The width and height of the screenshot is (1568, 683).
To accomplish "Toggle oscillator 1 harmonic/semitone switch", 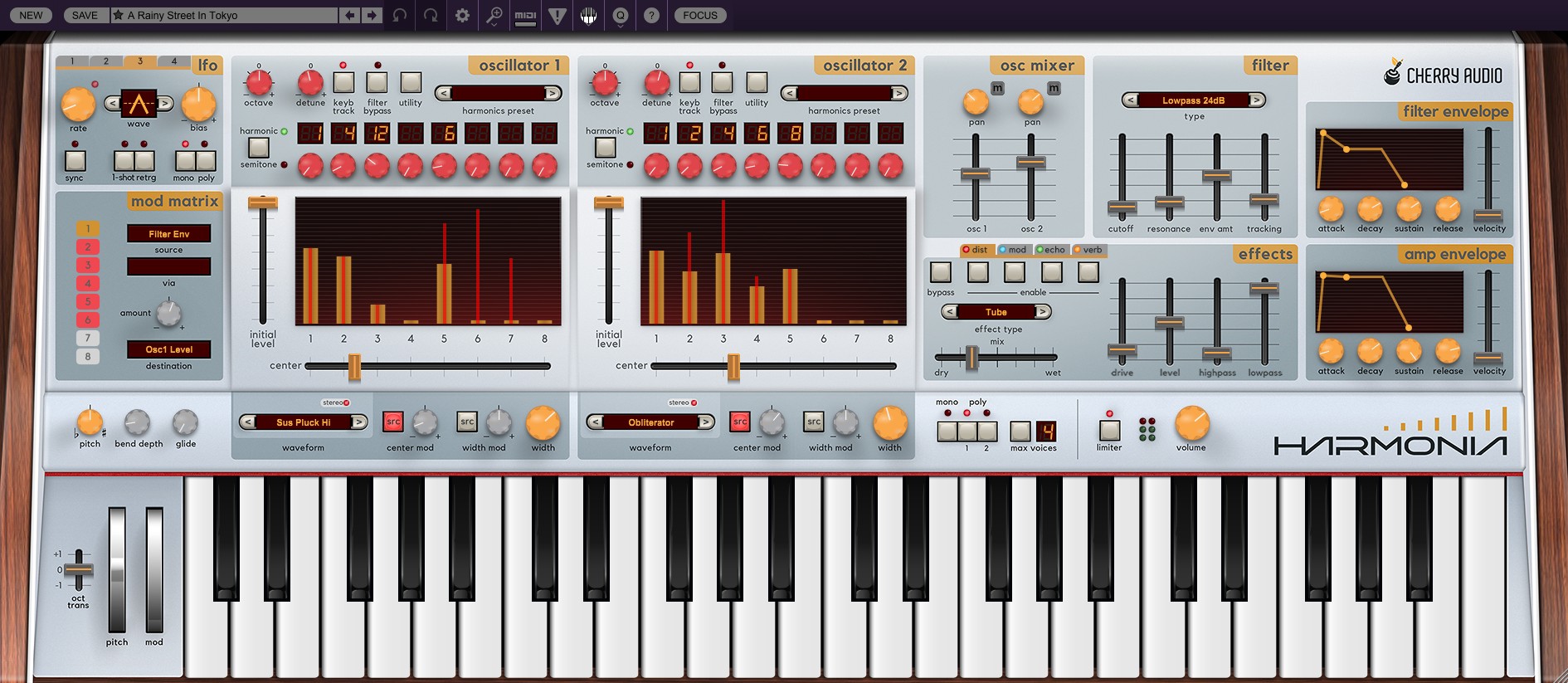I will (x=259, y=147).
